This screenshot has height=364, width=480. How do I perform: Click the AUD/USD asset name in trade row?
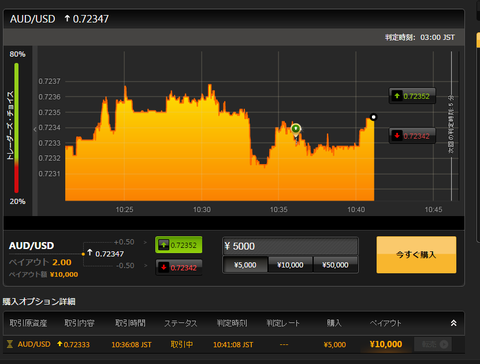coord(34,344)
